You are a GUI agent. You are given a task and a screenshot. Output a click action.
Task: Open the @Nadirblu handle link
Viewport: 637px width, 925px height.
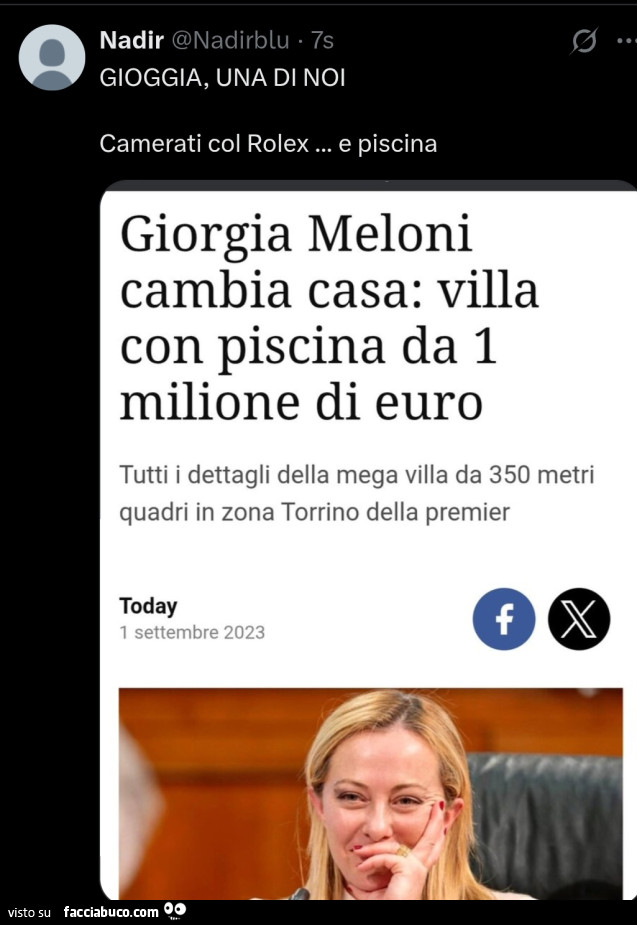click(x=231, y=40)
